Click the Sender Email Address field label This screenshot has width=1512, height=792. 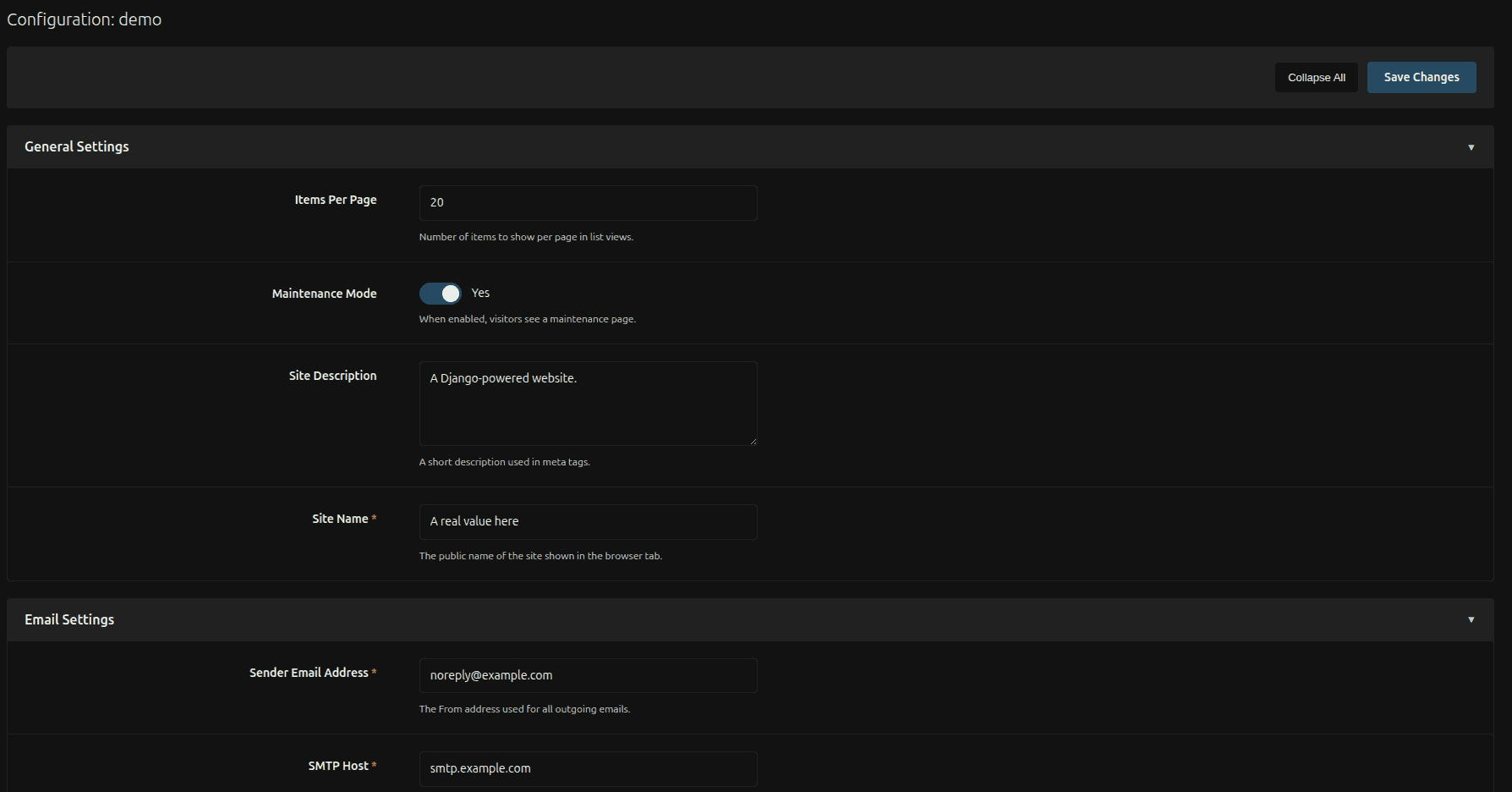(308, 672)
